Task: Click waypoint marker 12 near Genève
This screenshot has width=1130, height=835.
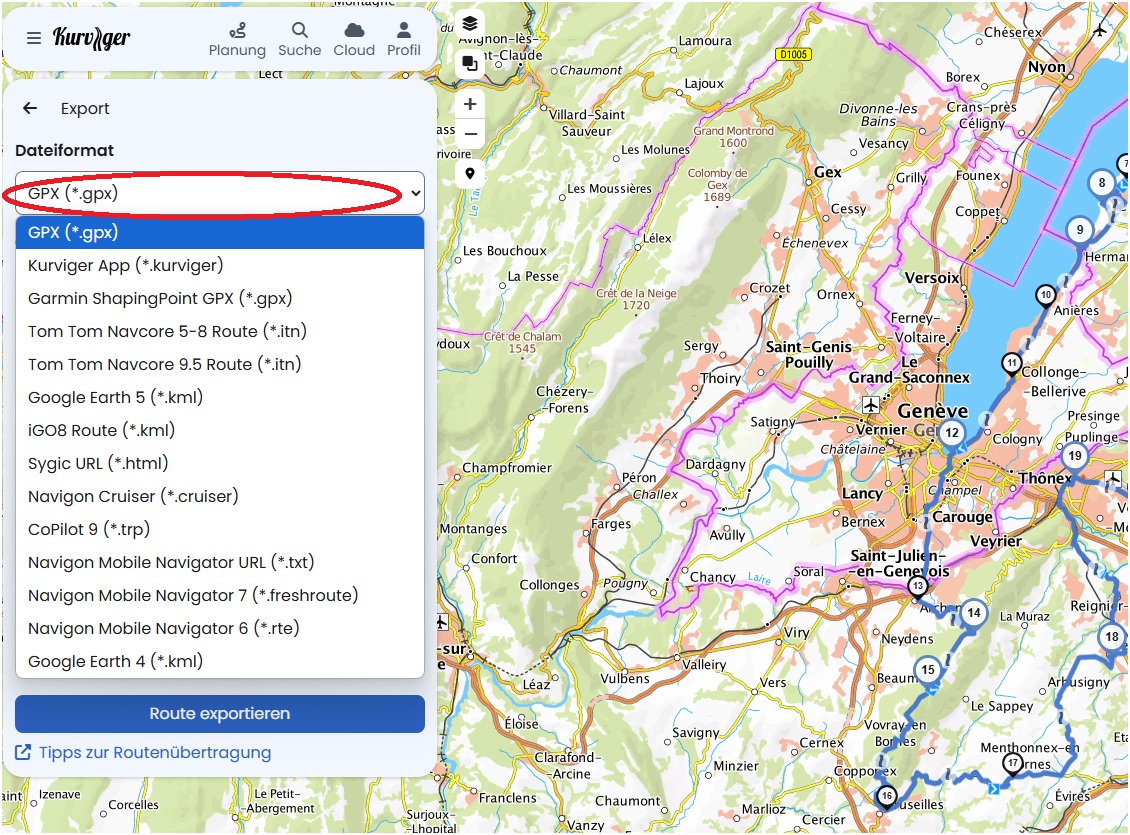Action: tap(951, 432)
